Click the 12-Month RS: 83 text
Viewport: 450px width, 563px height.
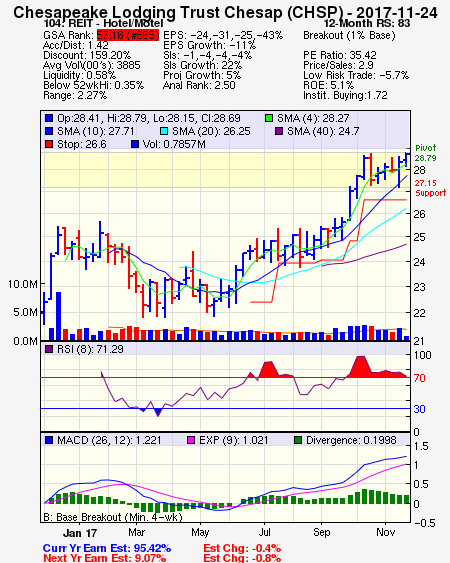[367, 24]
